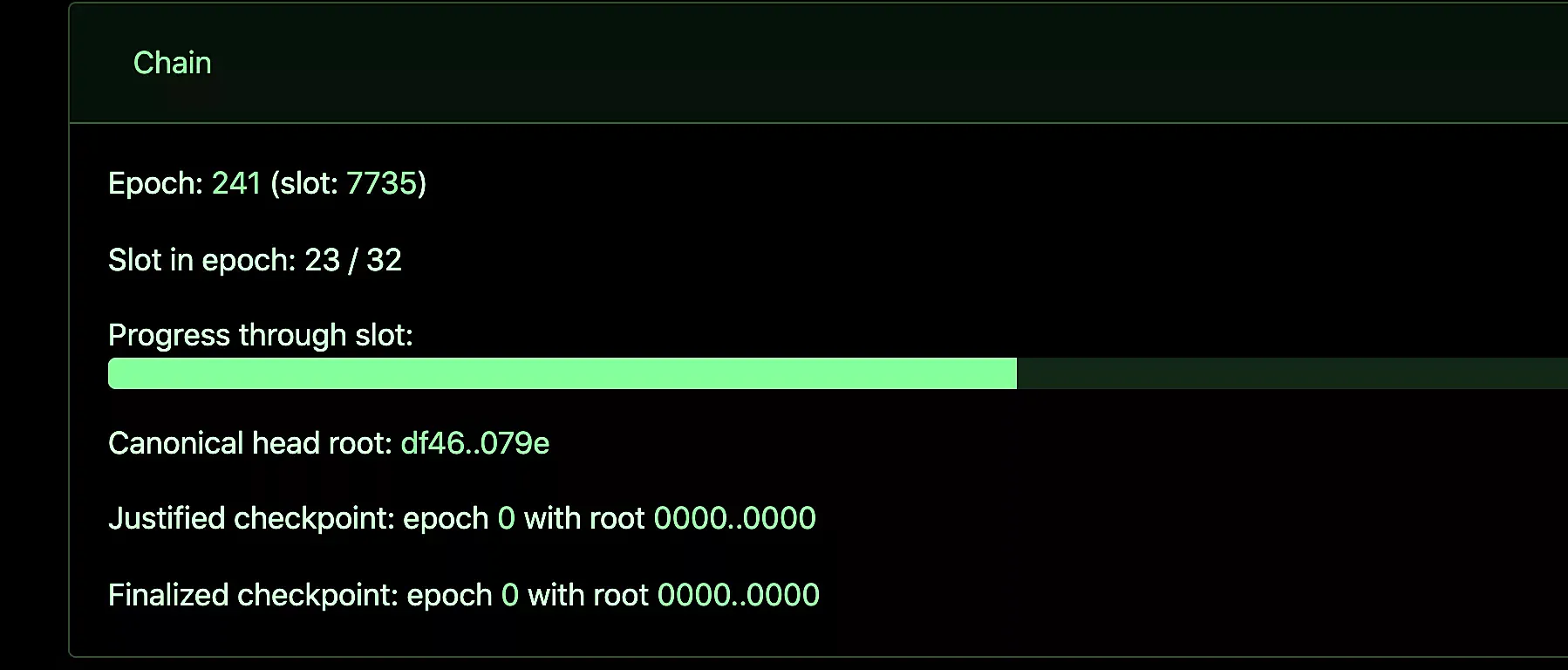Click the justified checkpoint root 0000..0000
Viewport: 1568px width, 670px height.
pos(735,518)
